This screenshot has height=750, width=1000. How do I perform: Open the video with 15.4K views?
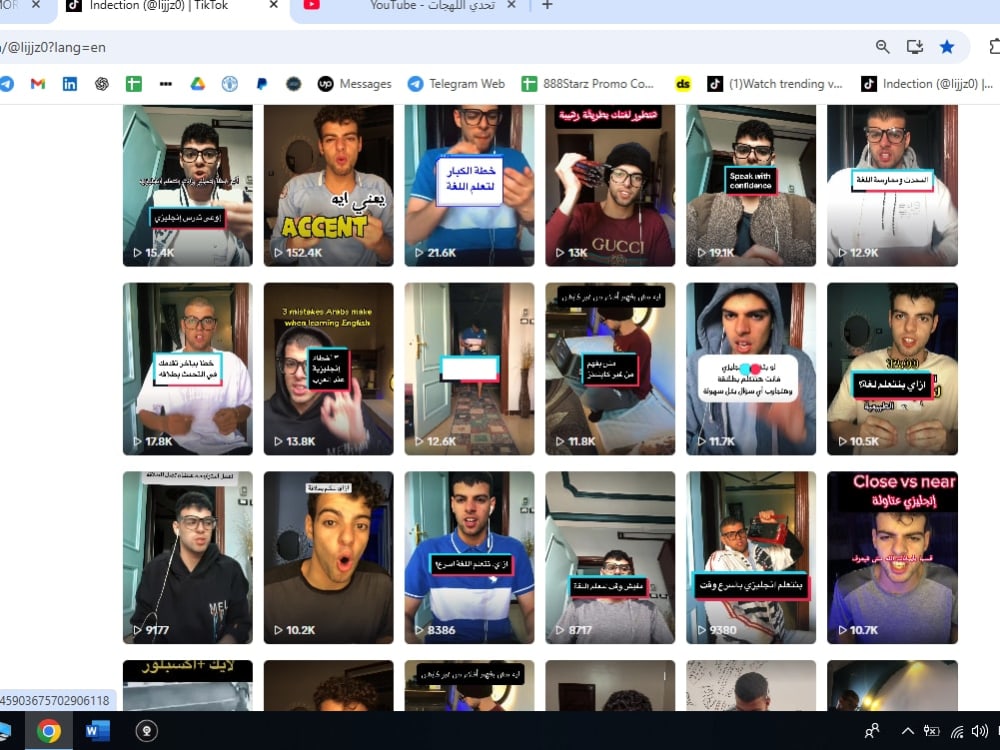click(x=188, y=186)
